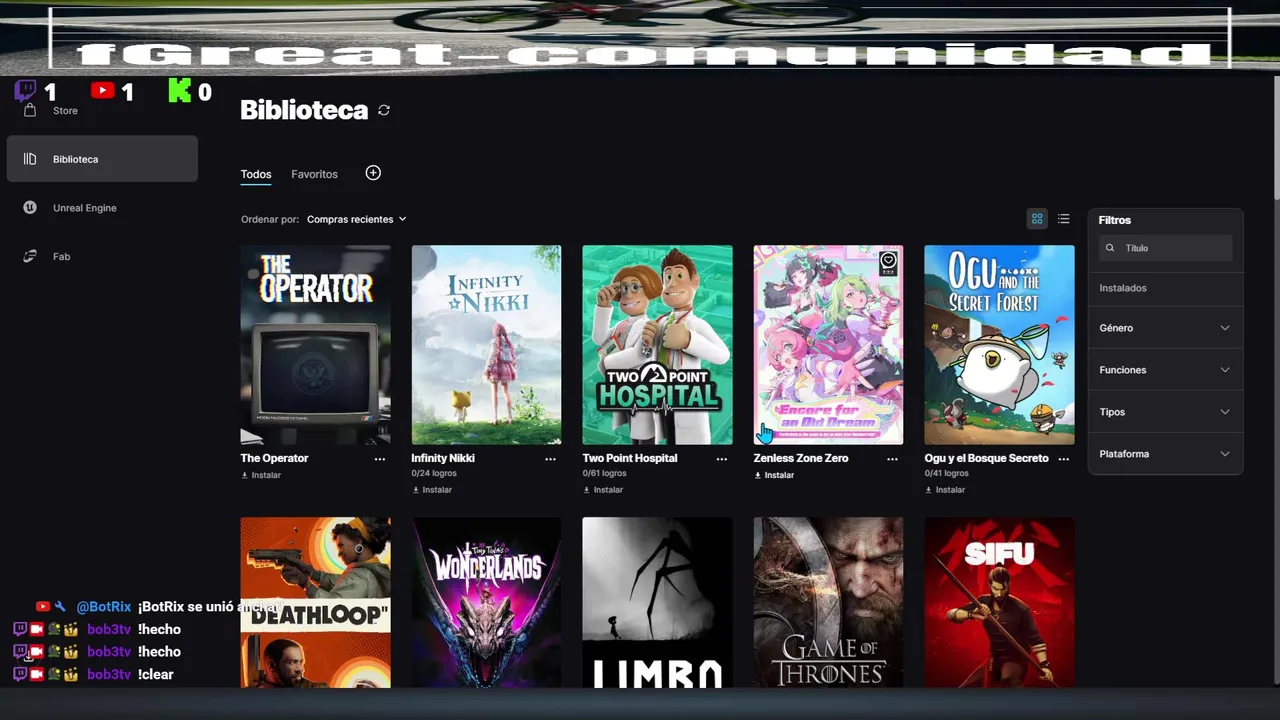Click Infinity Nikki title text
The height and width of the screenshot is (720, 1280).
[x=443, y=458]
